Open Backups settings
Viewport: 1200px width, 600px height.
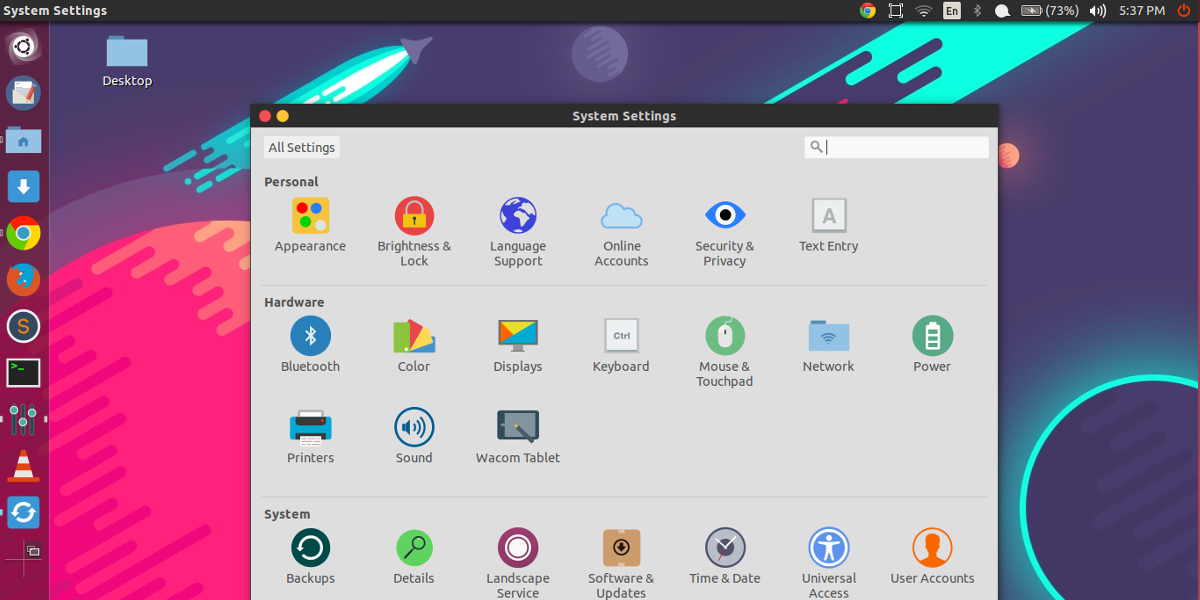point(310,557)
